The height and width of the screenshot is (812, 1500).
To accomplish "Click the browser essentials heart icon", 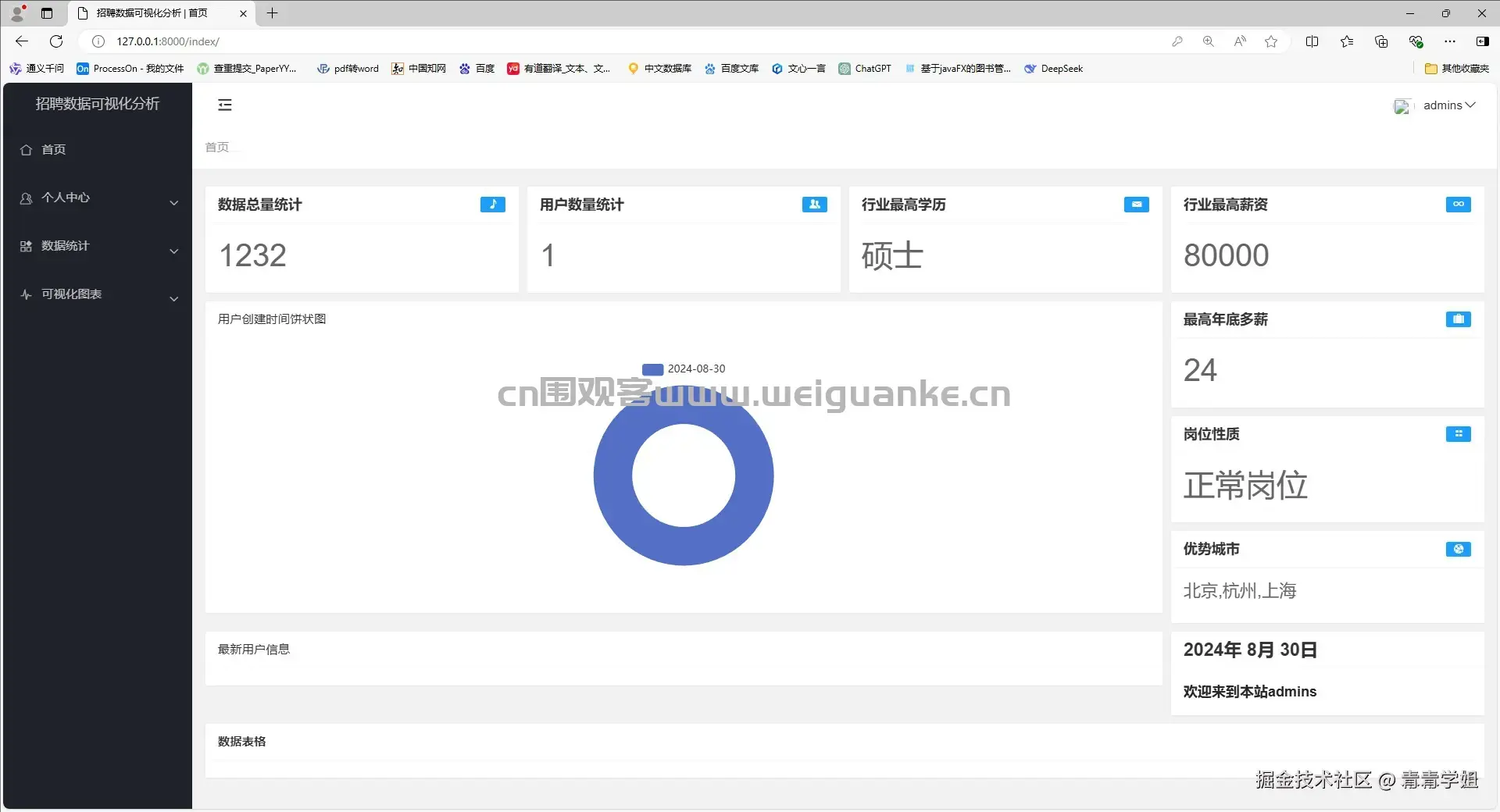I will coord(1416,41).
